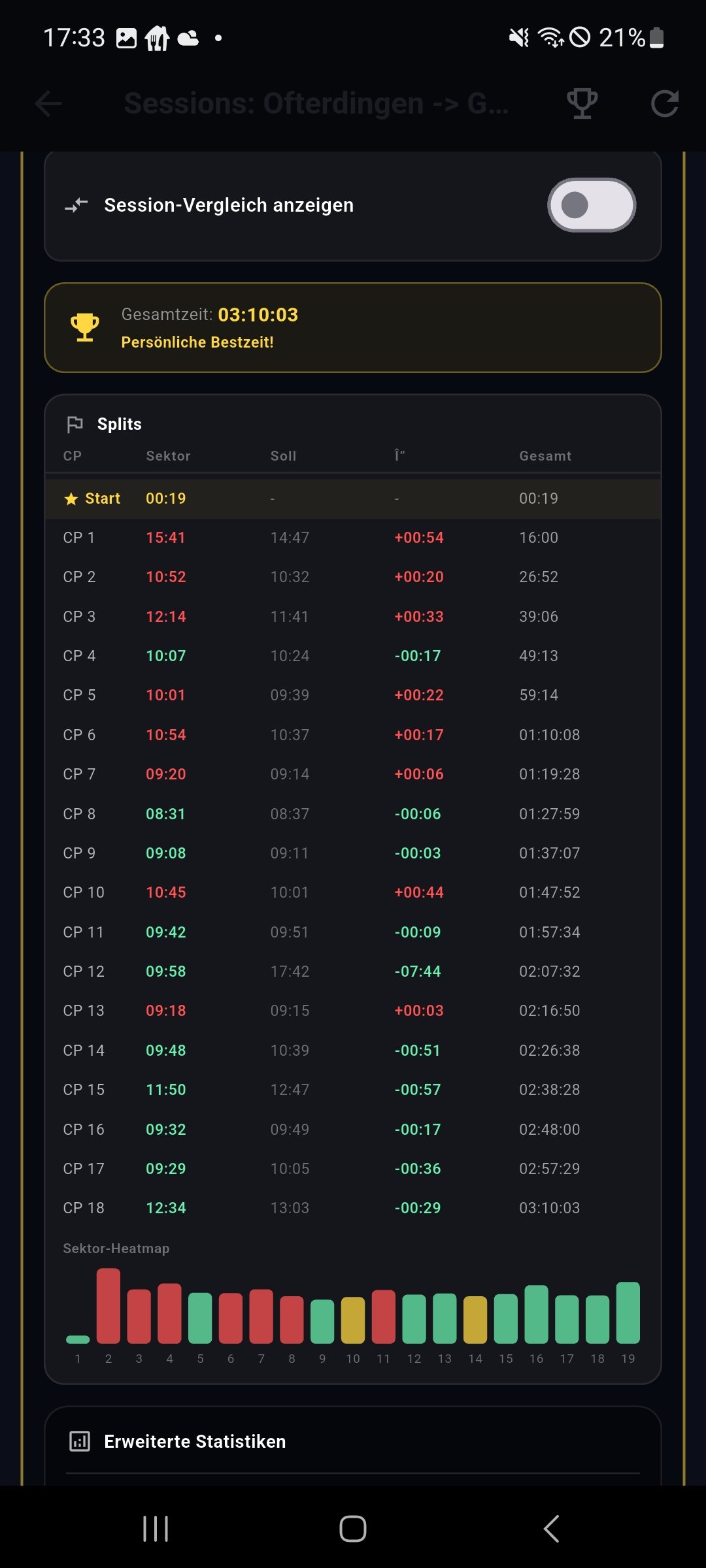Screen dimensions: 706x1568
Task: Tap the Session-Vergleich anzeigen label
Action: (x=229, y=205)
